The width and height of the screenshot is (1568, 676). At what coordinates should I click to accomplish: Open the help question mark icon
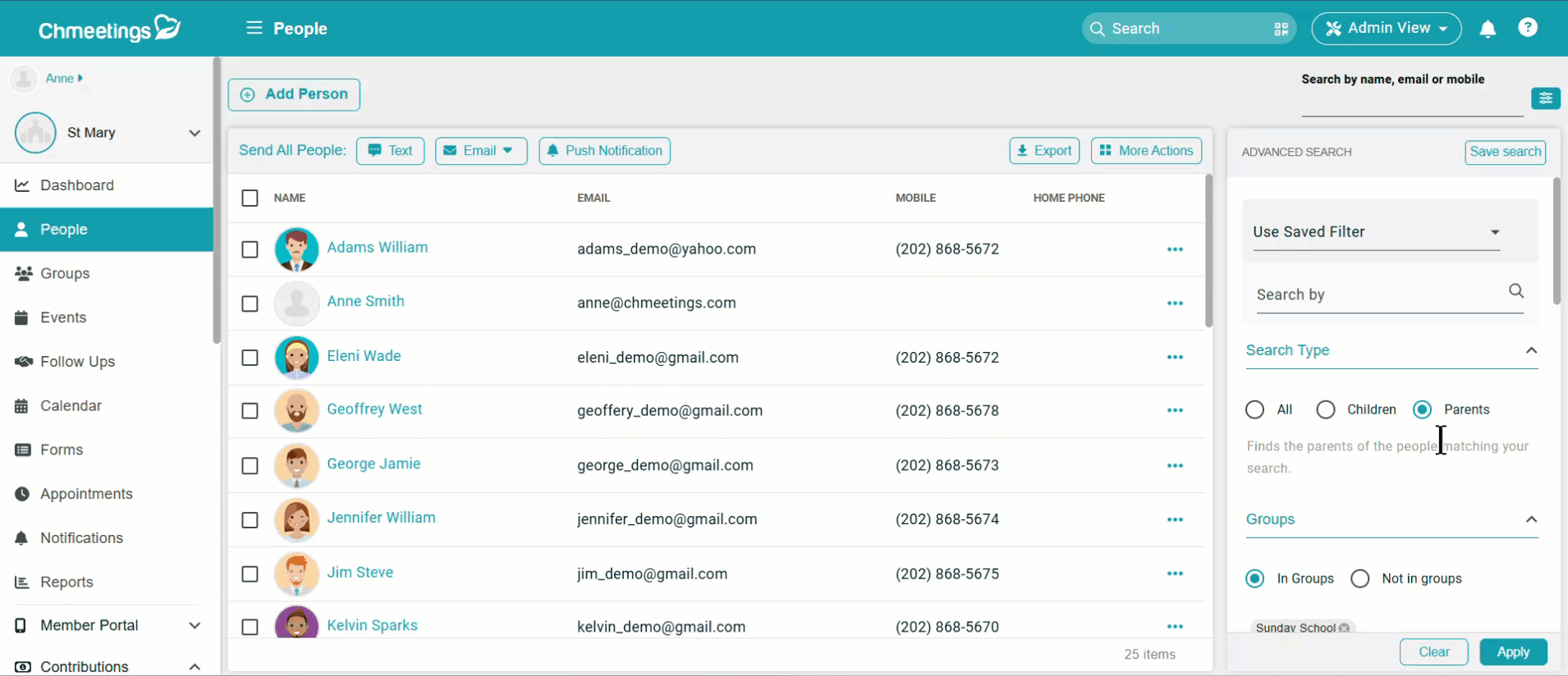pos(1528,27)
